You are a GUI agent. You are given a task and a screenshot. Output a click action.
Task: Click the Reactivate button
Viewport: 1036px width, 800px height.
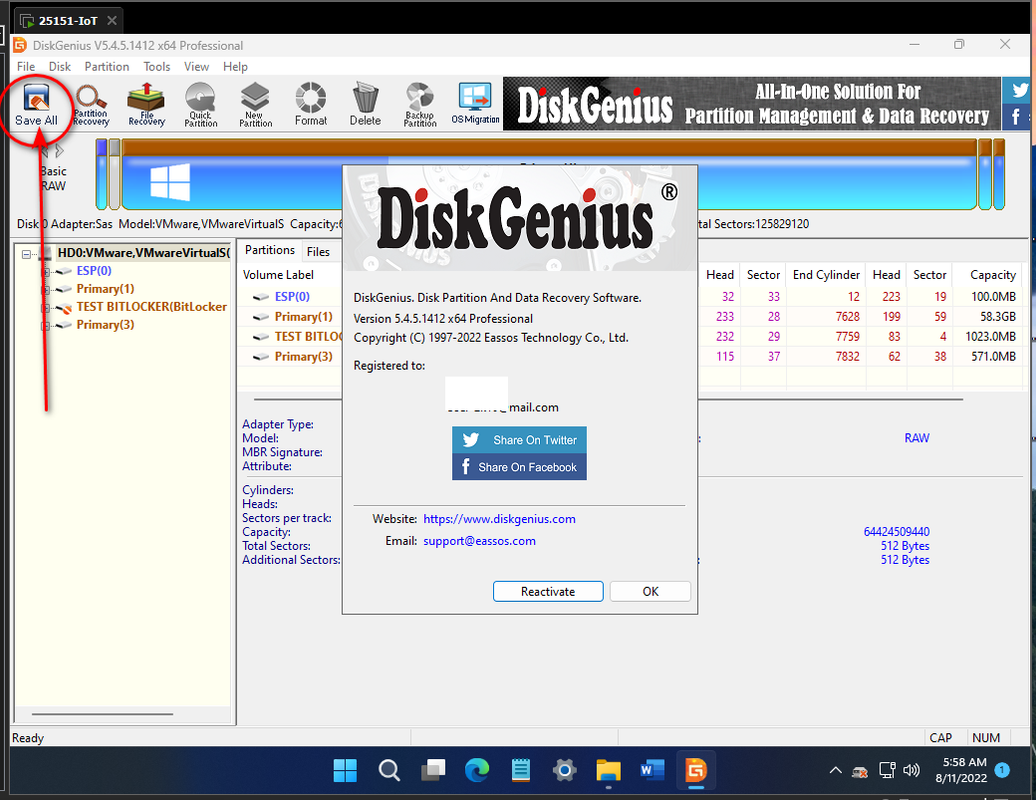click(548, 591)
